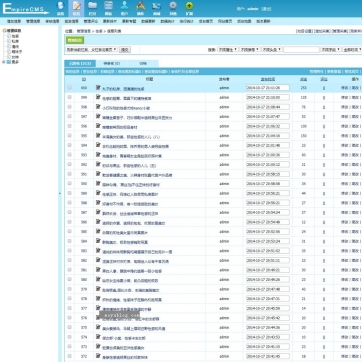Image resolution: width=362 pixels, height=362 pixels.
Task: Open the Template icon in top bar
Action: 108,8
